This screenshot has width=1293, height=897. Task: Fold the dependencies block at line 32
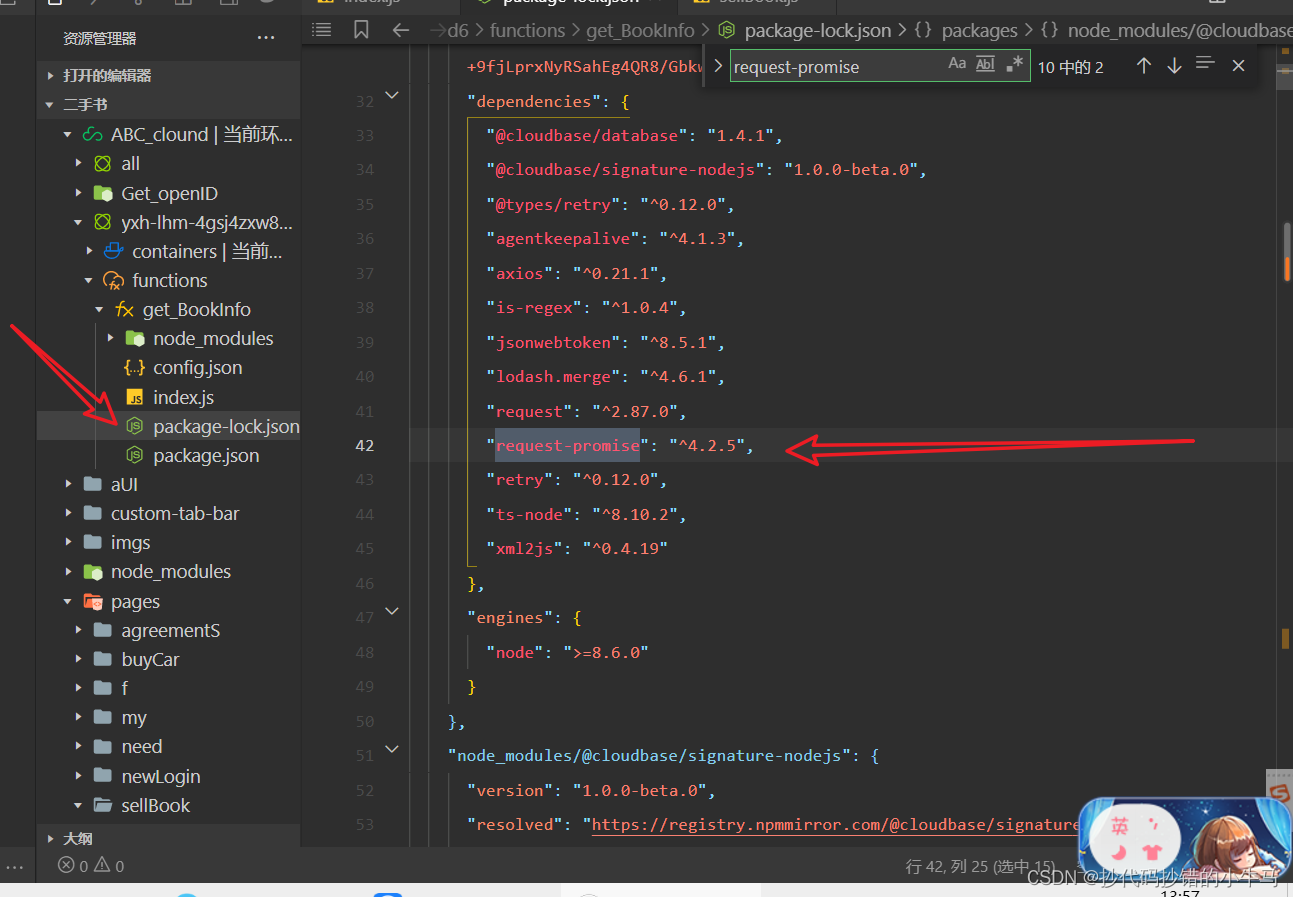(x=392, y=96)
